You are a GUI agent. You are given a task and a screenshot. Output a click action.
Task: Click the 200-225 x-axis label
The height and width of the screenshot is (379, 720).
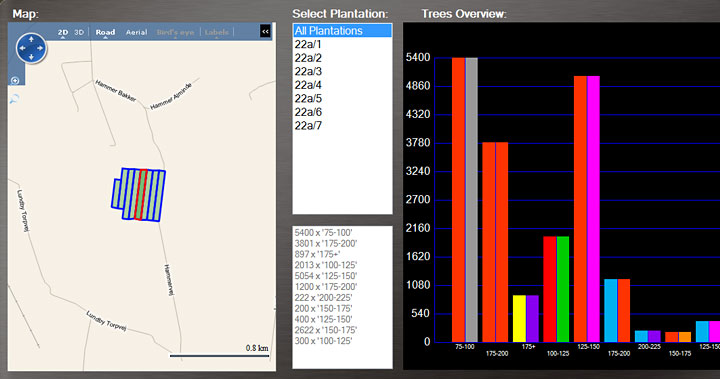click(649, 347)
